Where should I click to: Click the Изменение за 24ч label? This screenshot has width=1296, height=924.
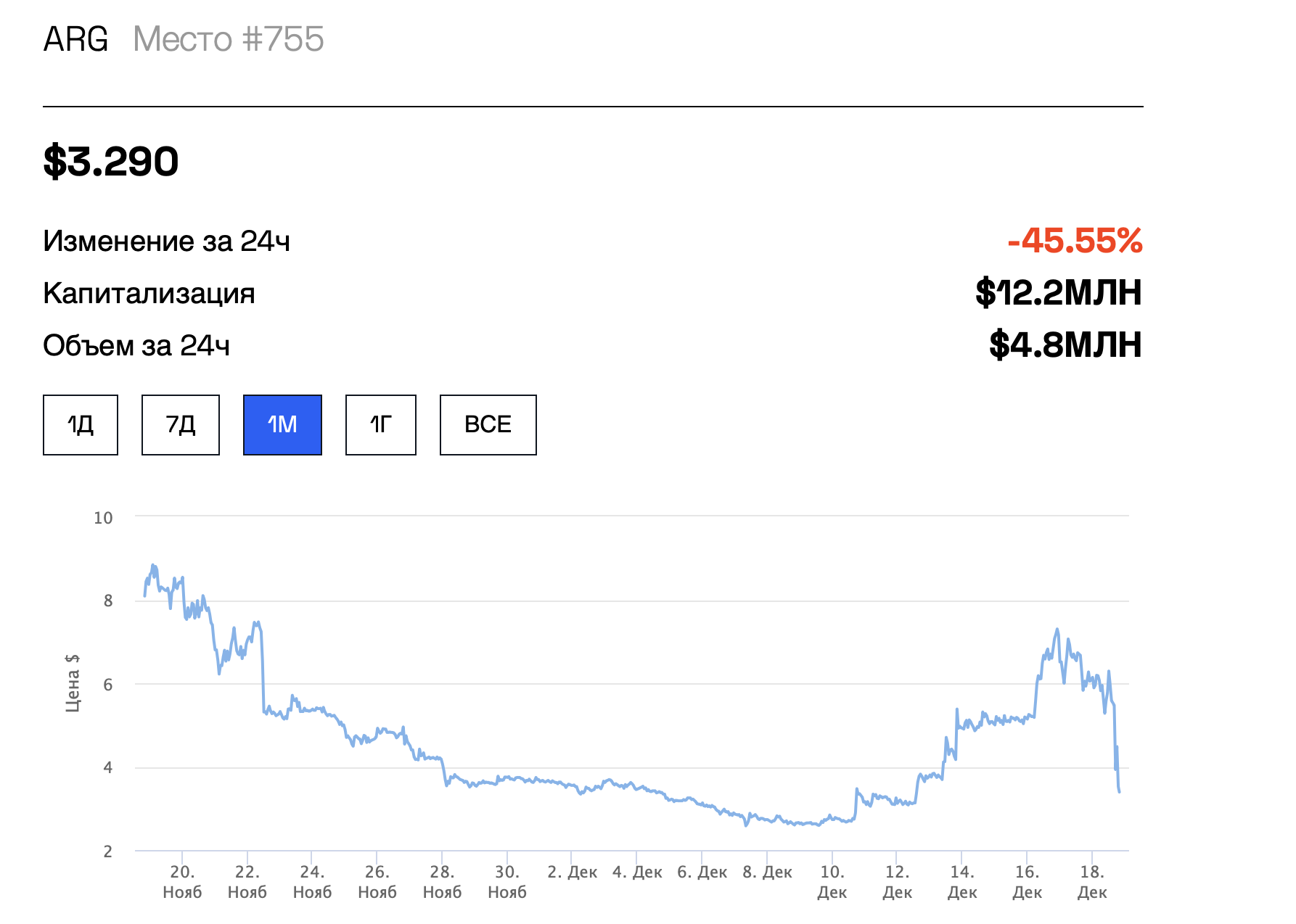pyautogui.click(x=167, y=242)
